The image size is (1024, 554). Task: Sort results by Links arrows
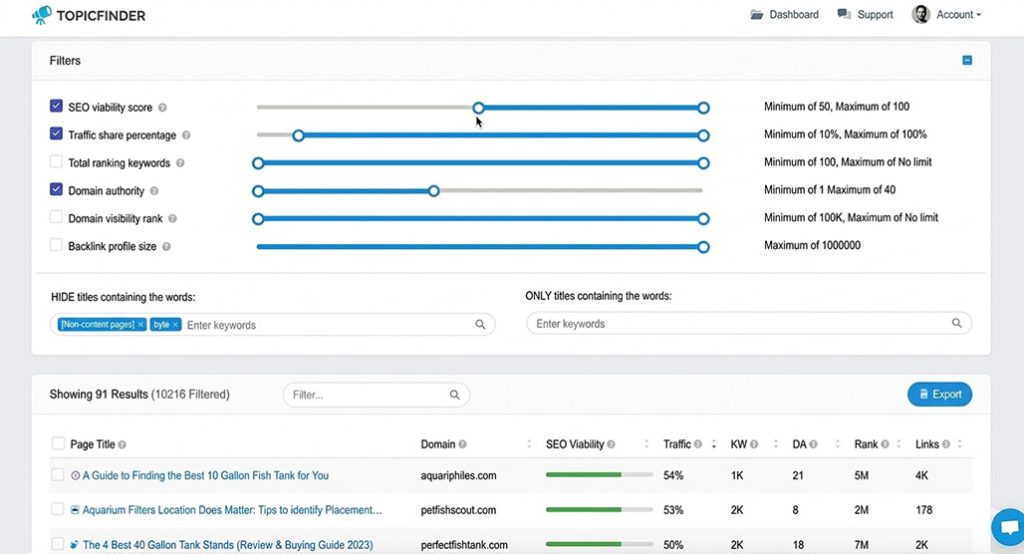point(960,444)
